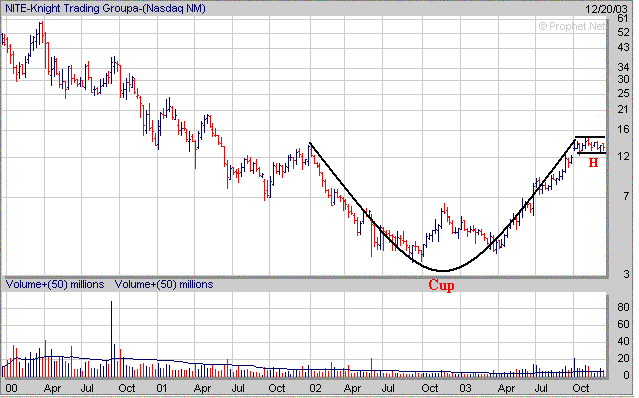The height and width of the screenshot is (398, 639).
Task: Click price axis label 43
Action: click(623, 48)
